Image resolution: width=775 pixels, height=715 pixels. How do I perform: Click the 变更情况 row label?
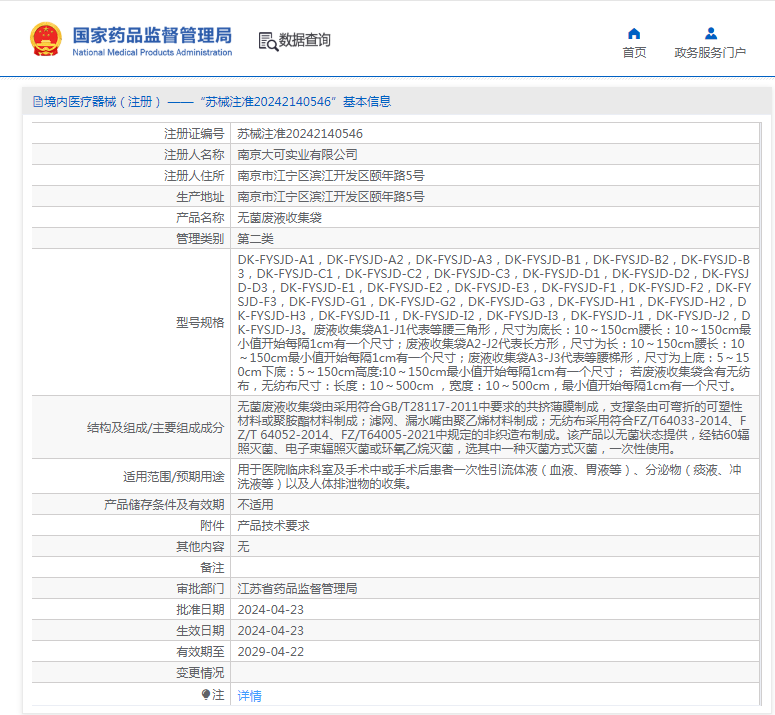(x=200, y=673)
